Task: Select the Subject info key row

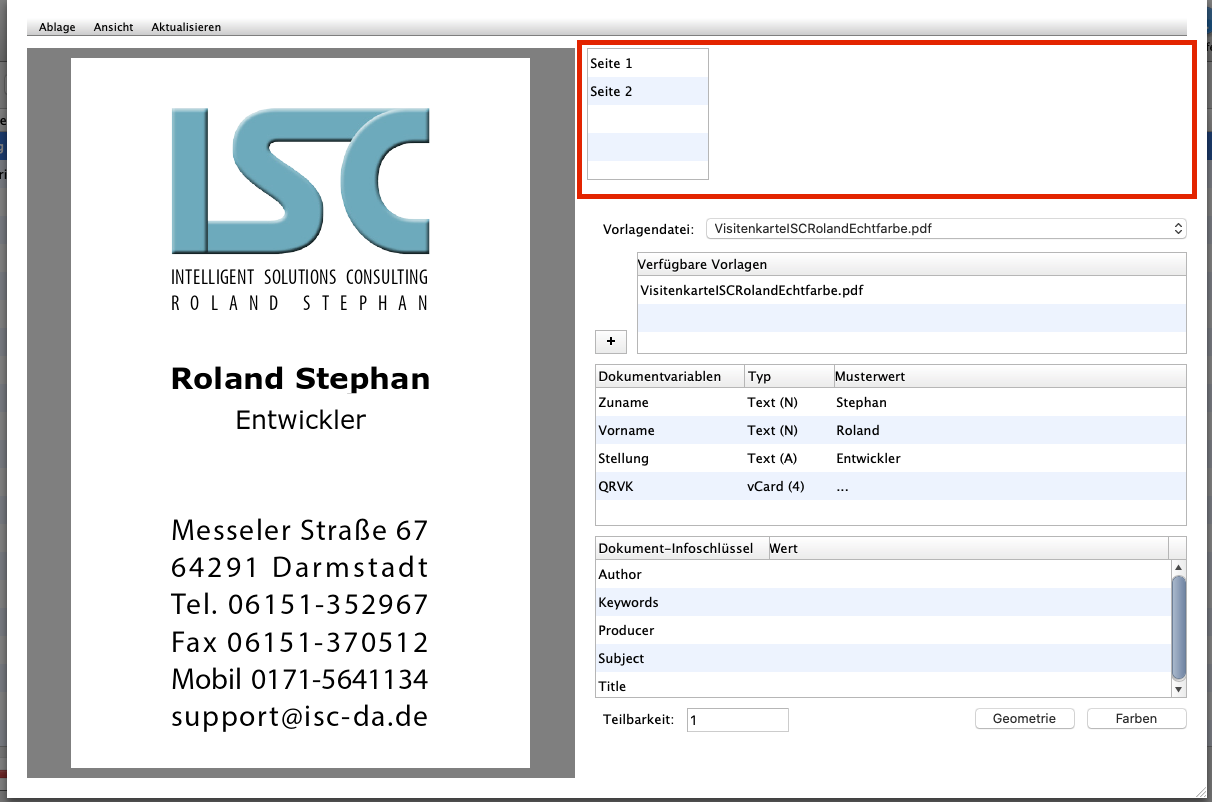Action: (883, 658)
